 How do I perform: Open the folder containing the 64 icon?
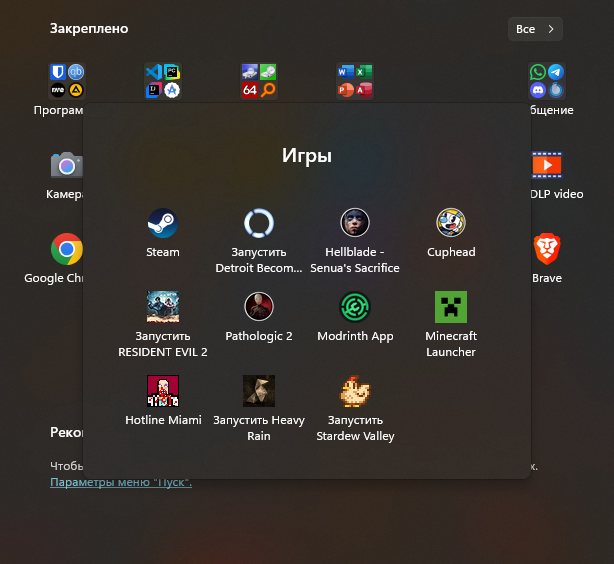258,81
